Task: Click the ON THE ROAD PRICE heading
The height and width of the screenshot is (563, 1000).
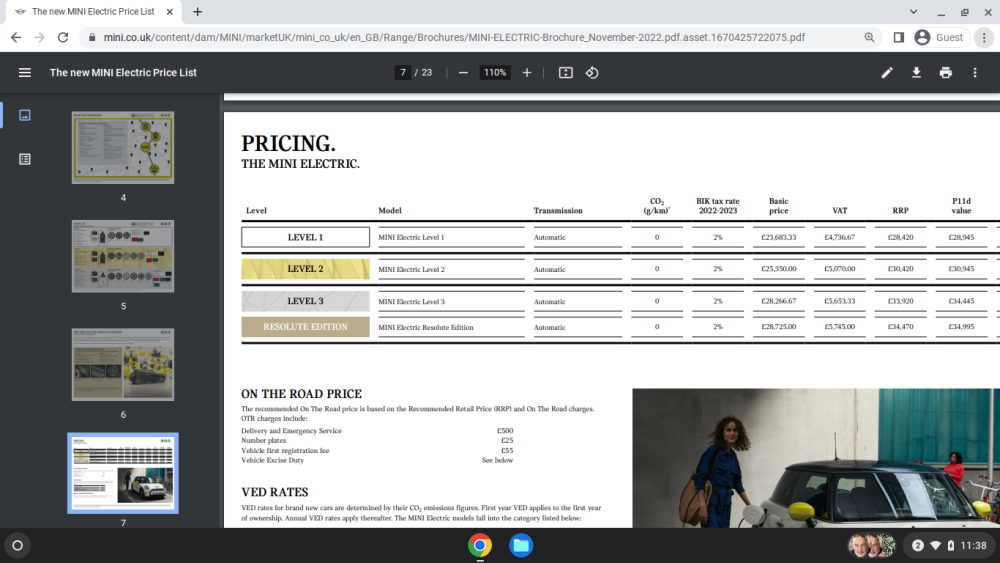Action: [x=302, y=394]
